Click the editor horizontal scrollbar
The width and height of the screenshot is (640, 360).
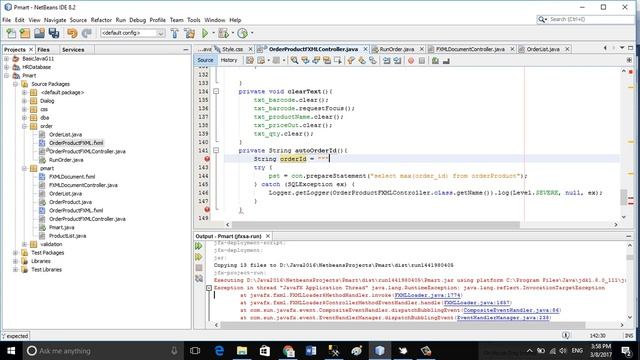pyautogui.click(x=376, y=224)
